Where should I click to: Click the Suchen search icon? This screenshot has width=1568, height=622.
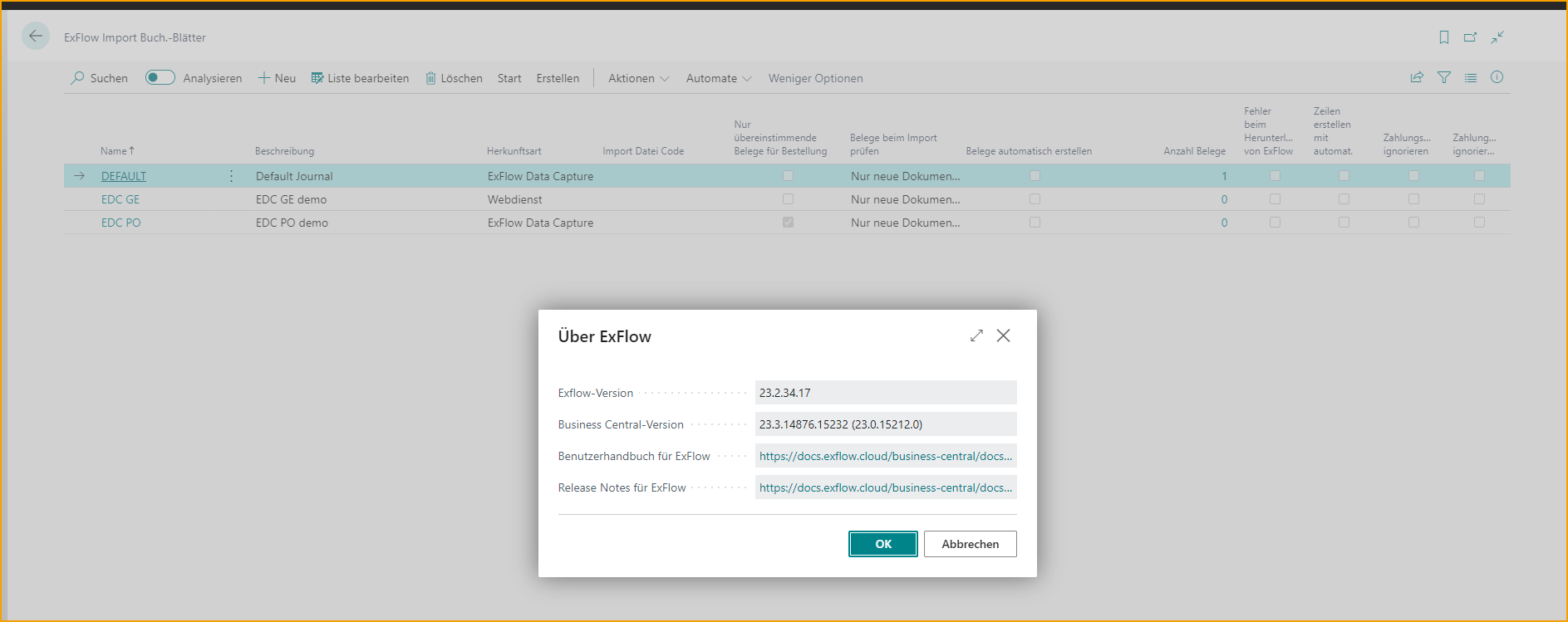point(78,78)
